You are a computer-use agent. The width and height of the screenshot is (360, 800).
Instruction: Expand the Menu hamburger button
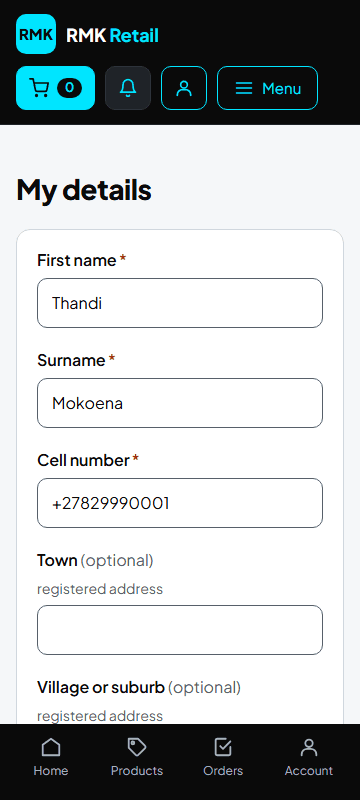coord(268,88)
